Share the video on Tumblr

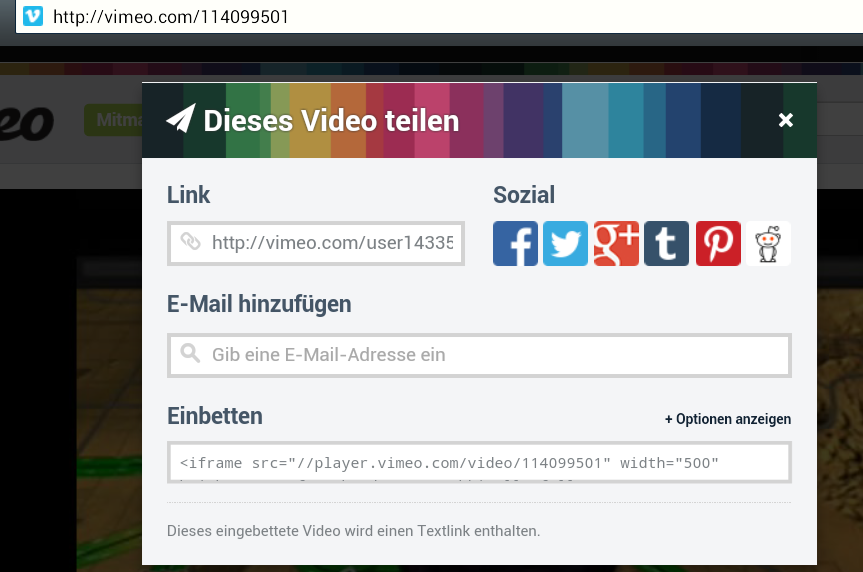[667, 244]
